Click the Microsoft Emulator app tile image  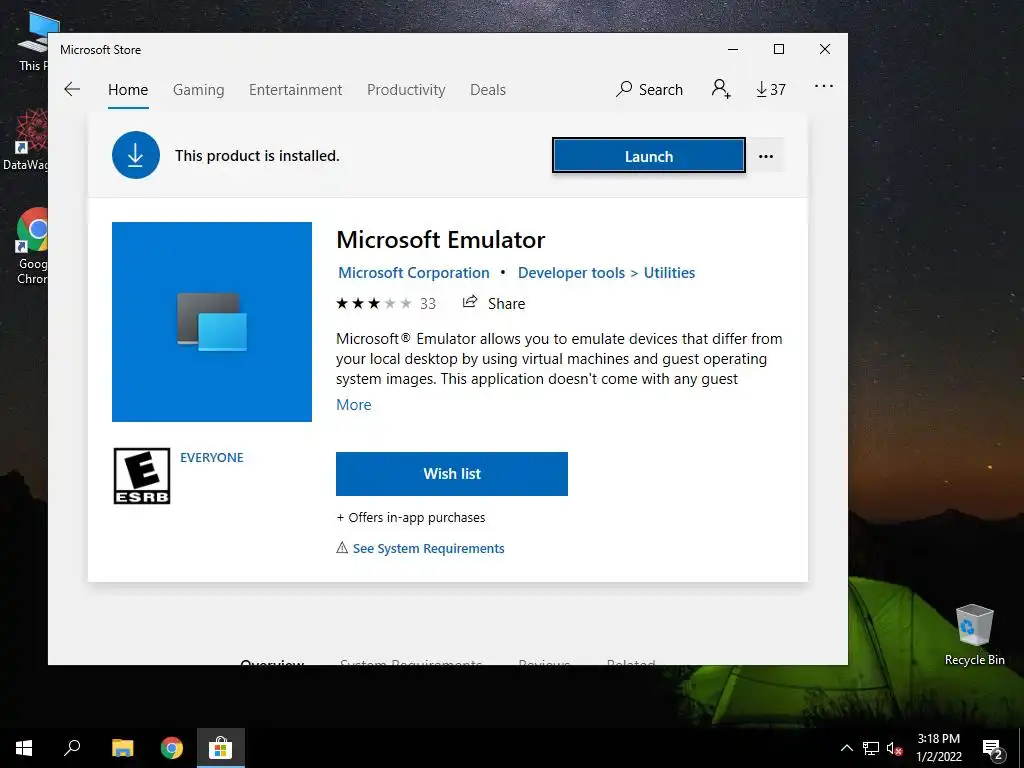click(x=212, y=322)
